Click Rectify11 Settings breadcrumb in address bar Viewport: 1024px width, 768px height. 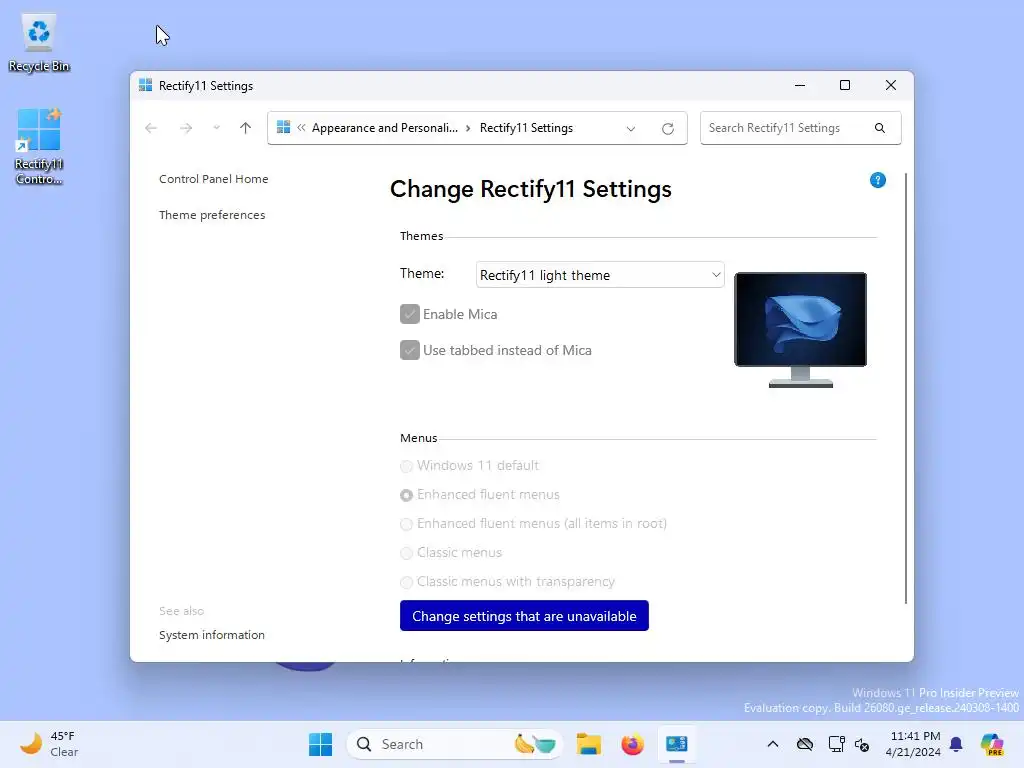click(x=526, y=128)
